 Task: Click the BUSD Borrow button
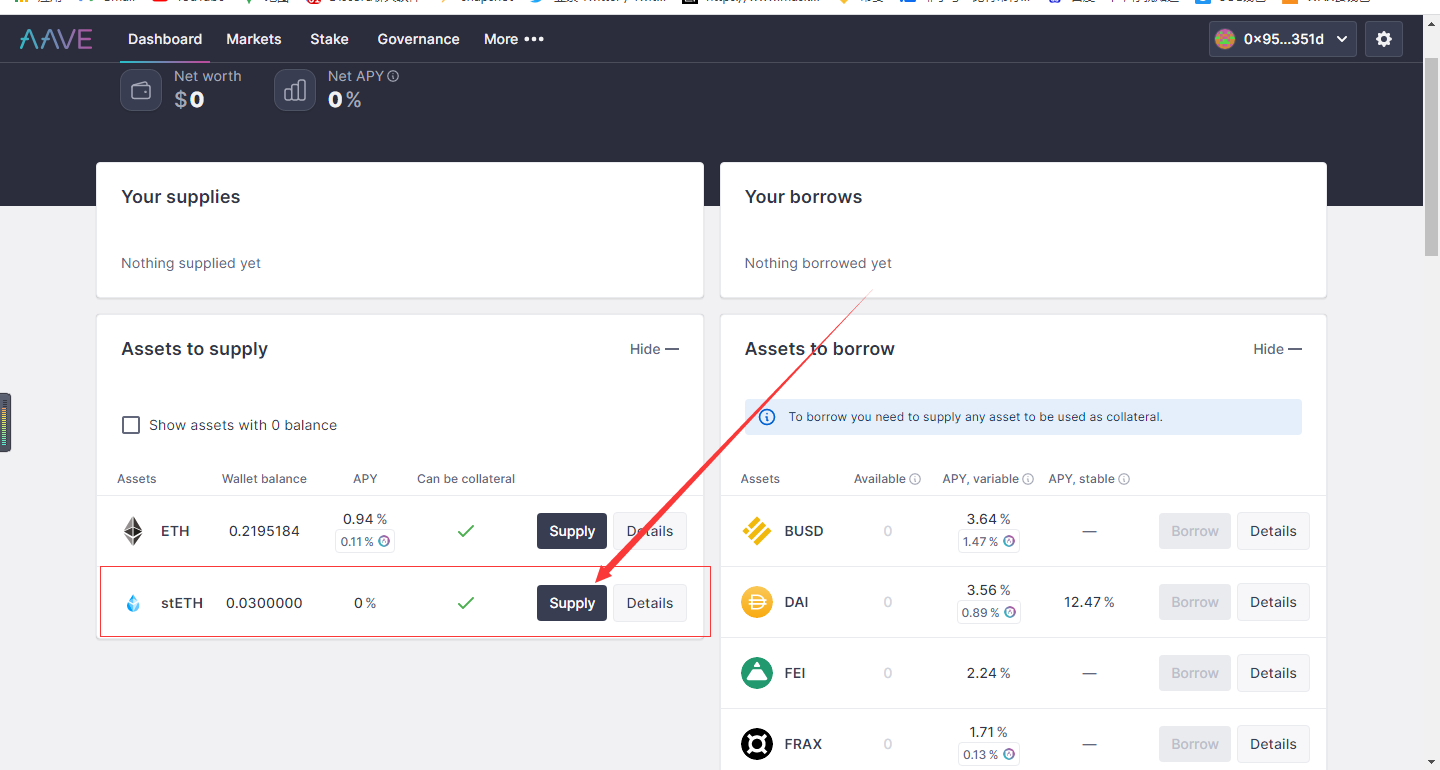coord(1195,531)
